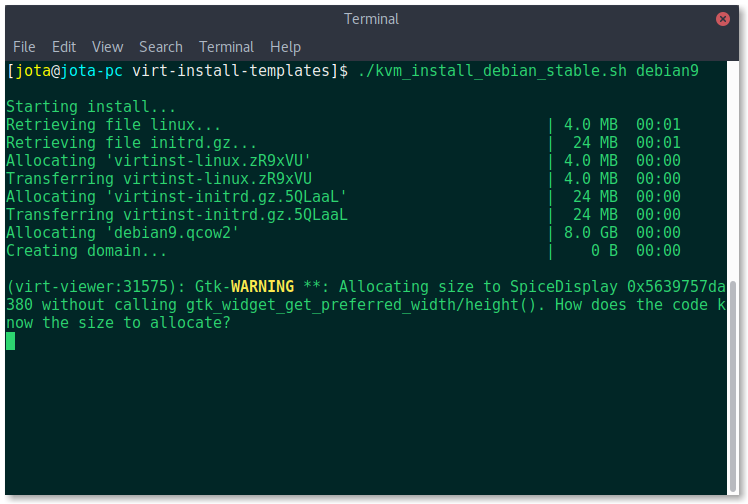Screen dimensions: 748x504
Task: Open the Edit menu
Action: [x=64, y=47]
